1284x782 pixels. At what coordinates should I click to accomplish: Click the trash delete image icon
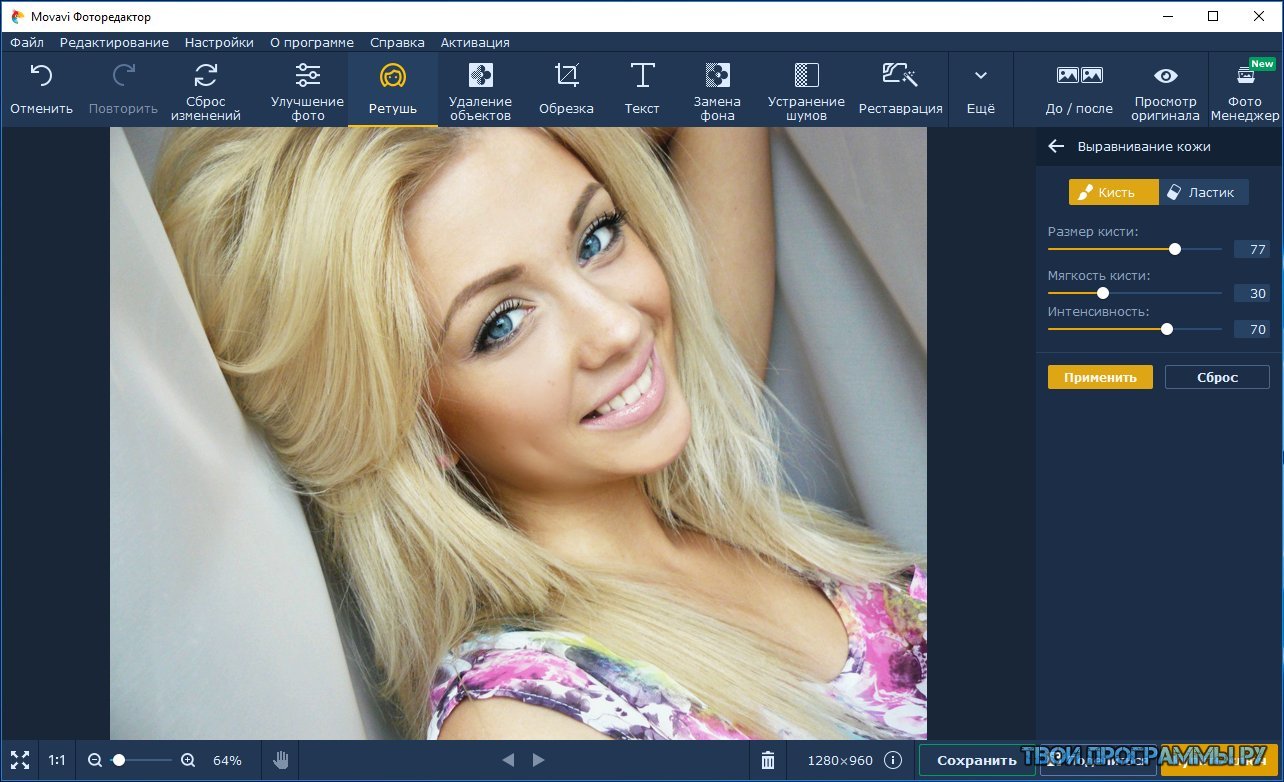point(768,760)
